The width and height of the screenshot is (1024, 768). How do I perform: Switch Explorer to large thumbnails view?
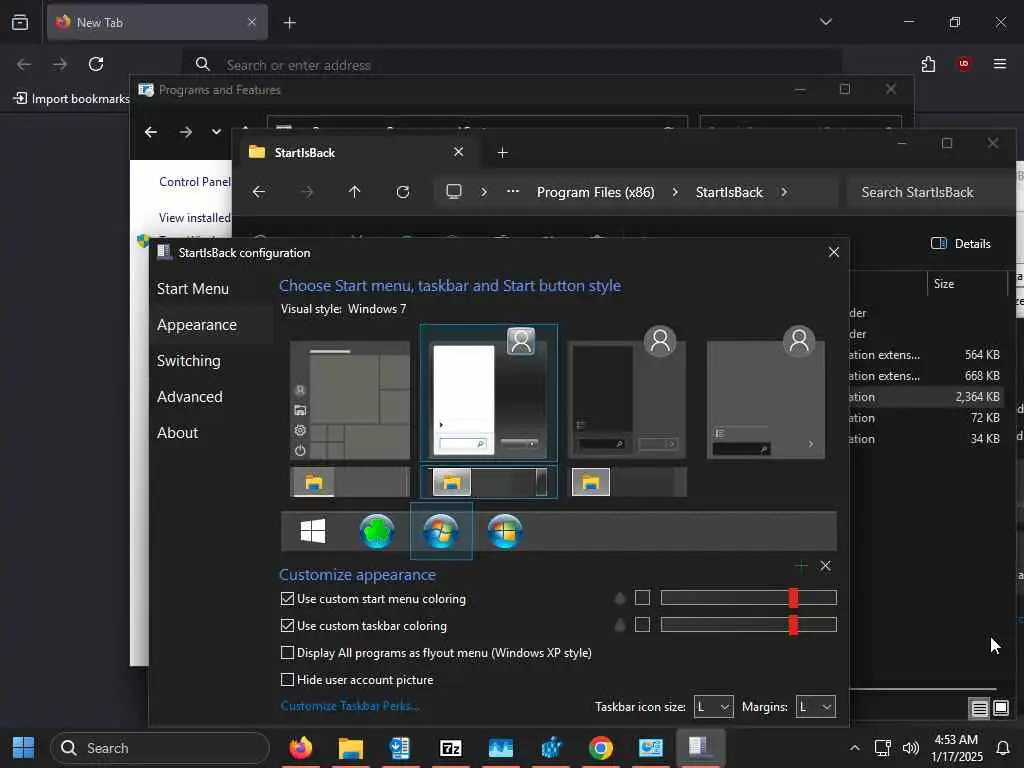click(1000, 708)
